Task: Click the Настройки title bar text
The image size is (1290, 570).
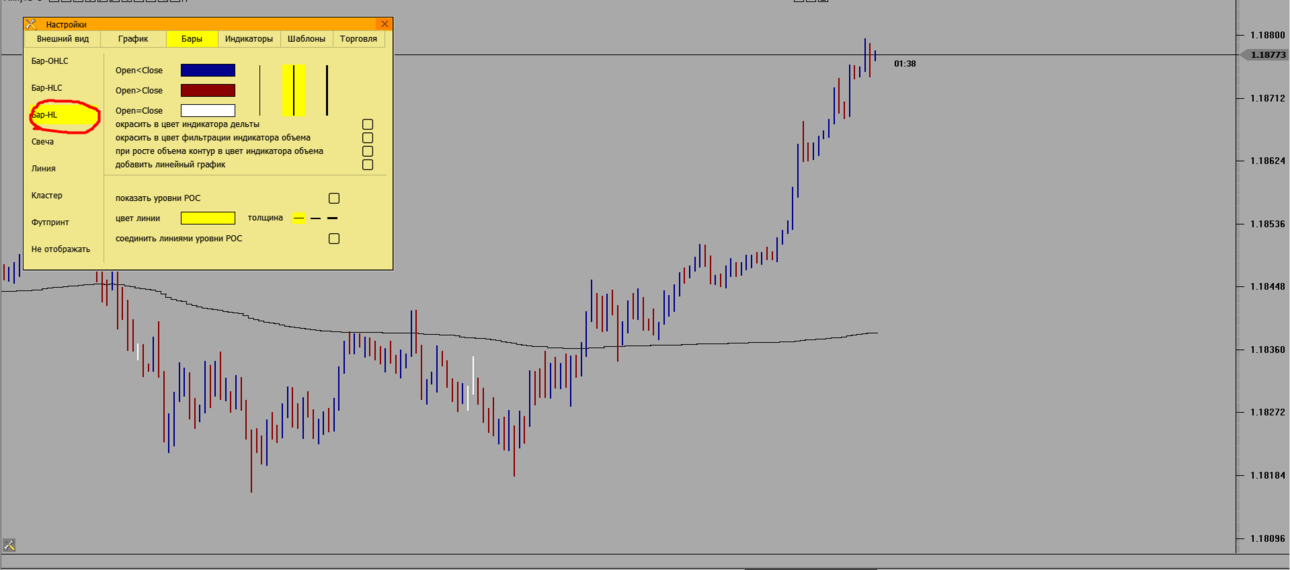Action: [66, 24]
